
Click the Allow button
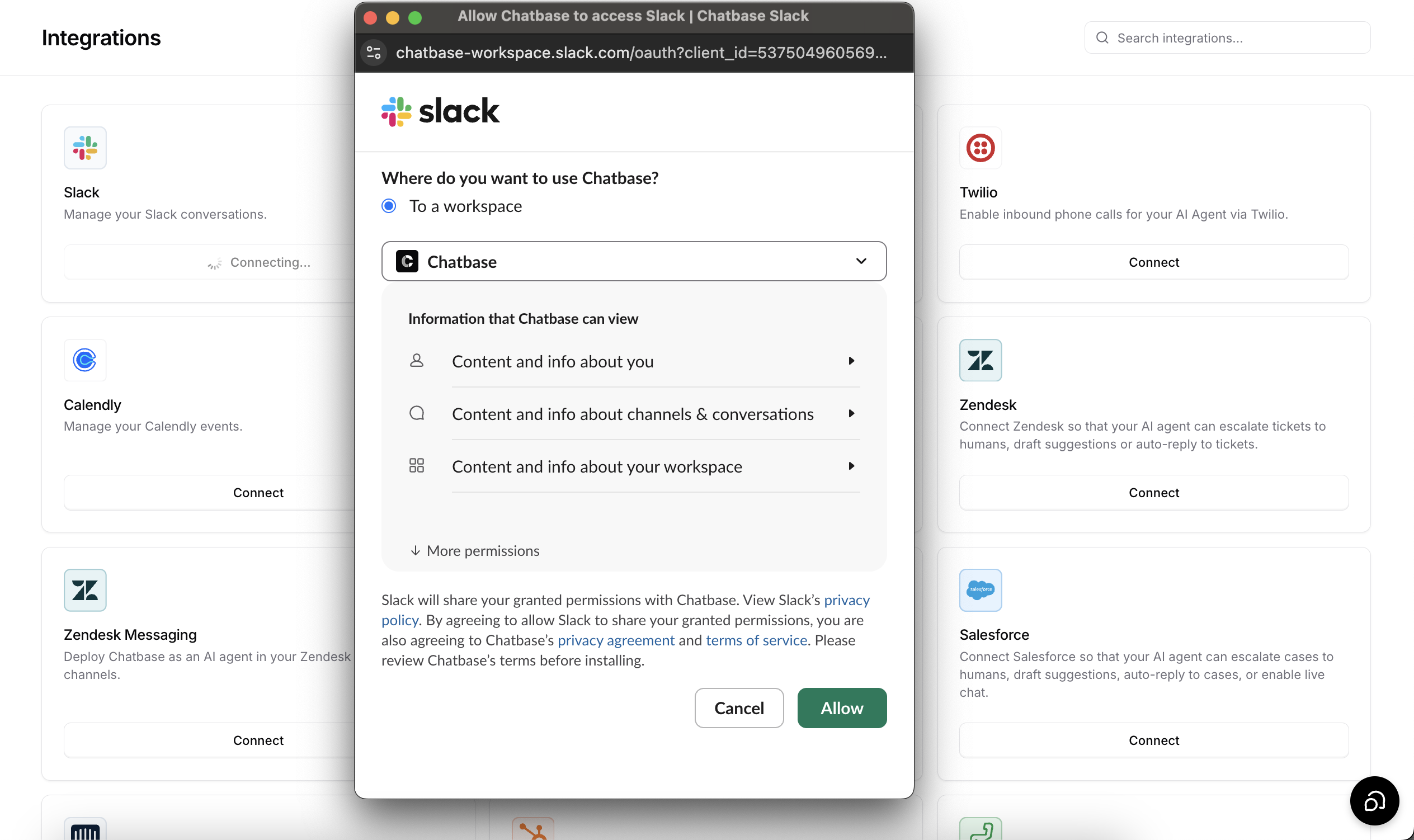[x=842, y=708]
